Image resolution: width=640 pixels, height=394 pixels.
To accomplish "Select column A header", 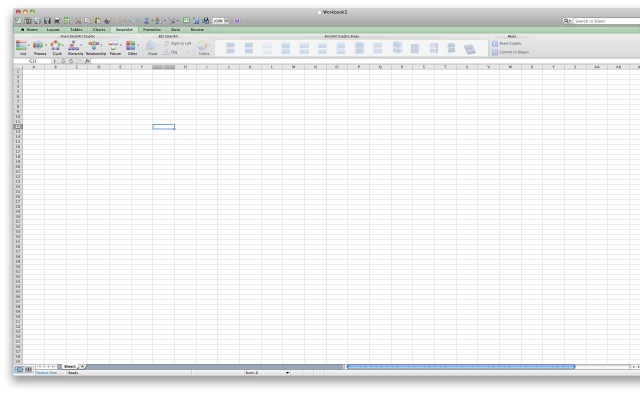I will point(33,67).
